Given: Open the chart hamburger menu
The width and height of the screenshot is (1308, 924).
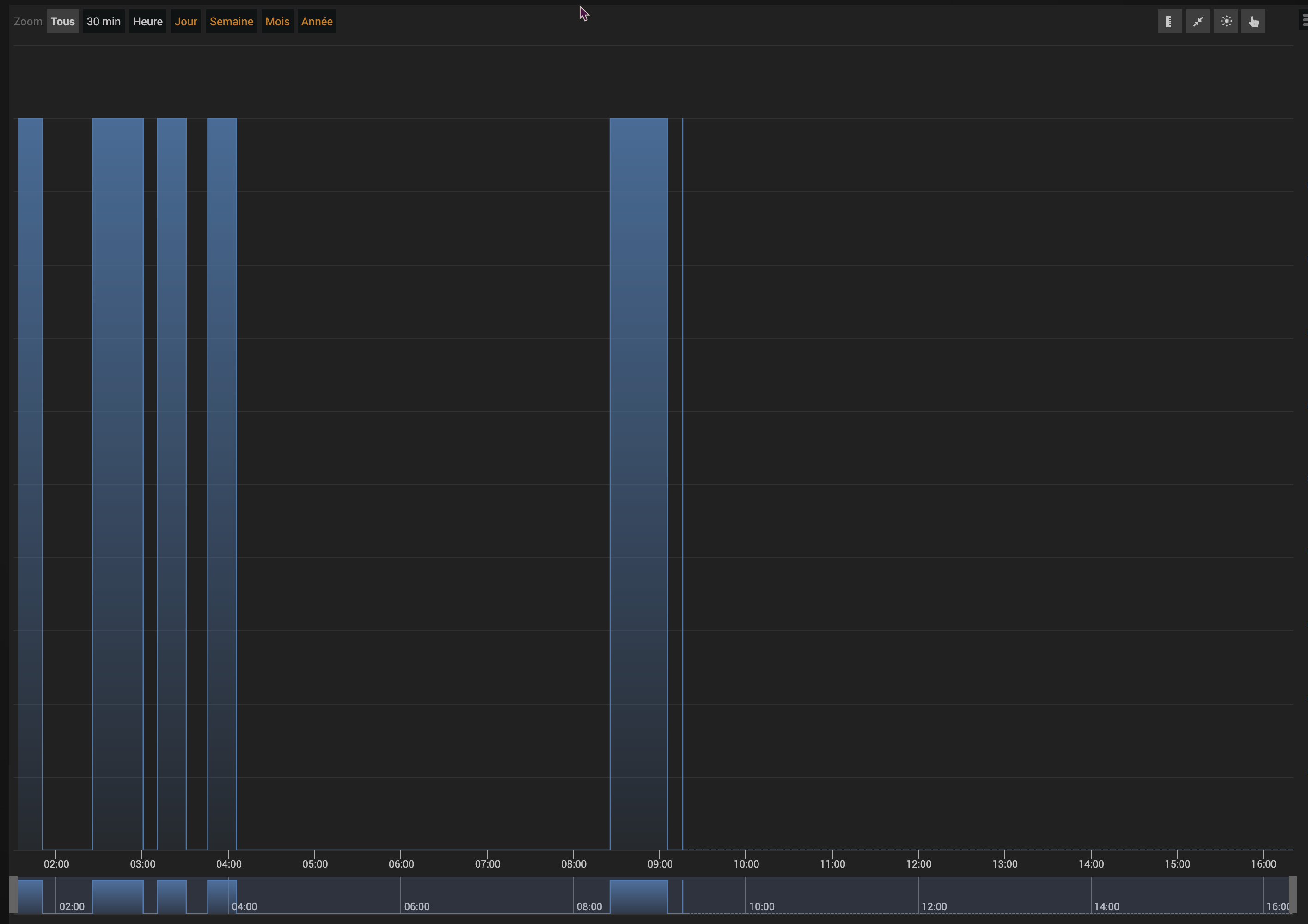Looking at the screenshot, I should 1303,20.
